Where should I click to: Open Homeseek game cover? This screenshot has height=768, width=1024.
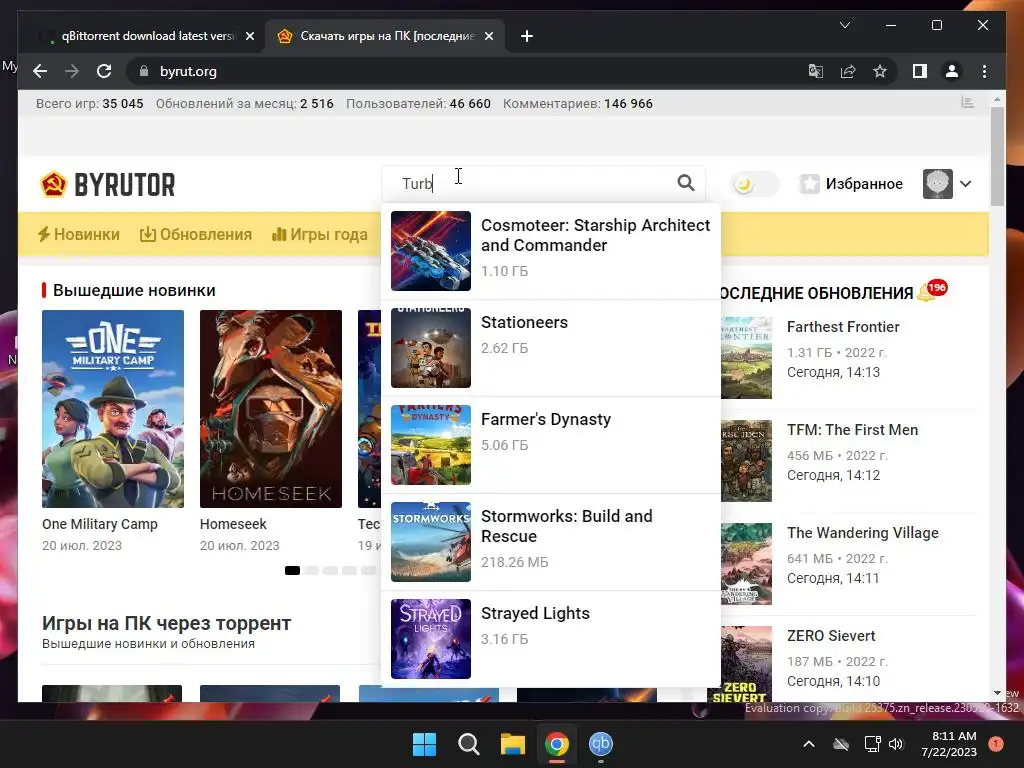click(271, 409)
